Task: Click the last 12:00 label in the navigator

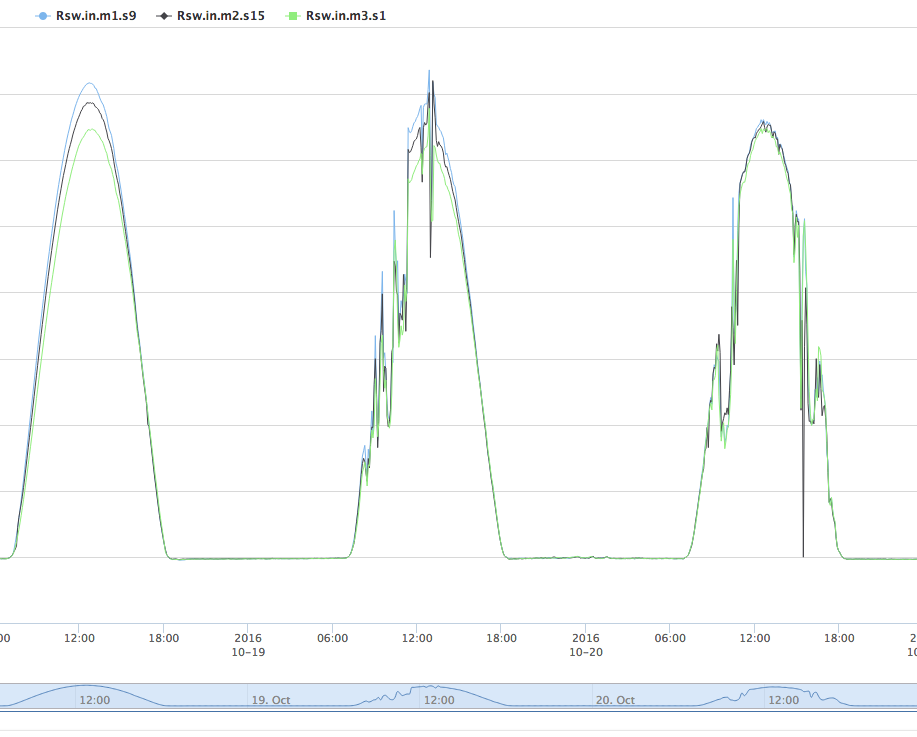Action: click(782, 700)
